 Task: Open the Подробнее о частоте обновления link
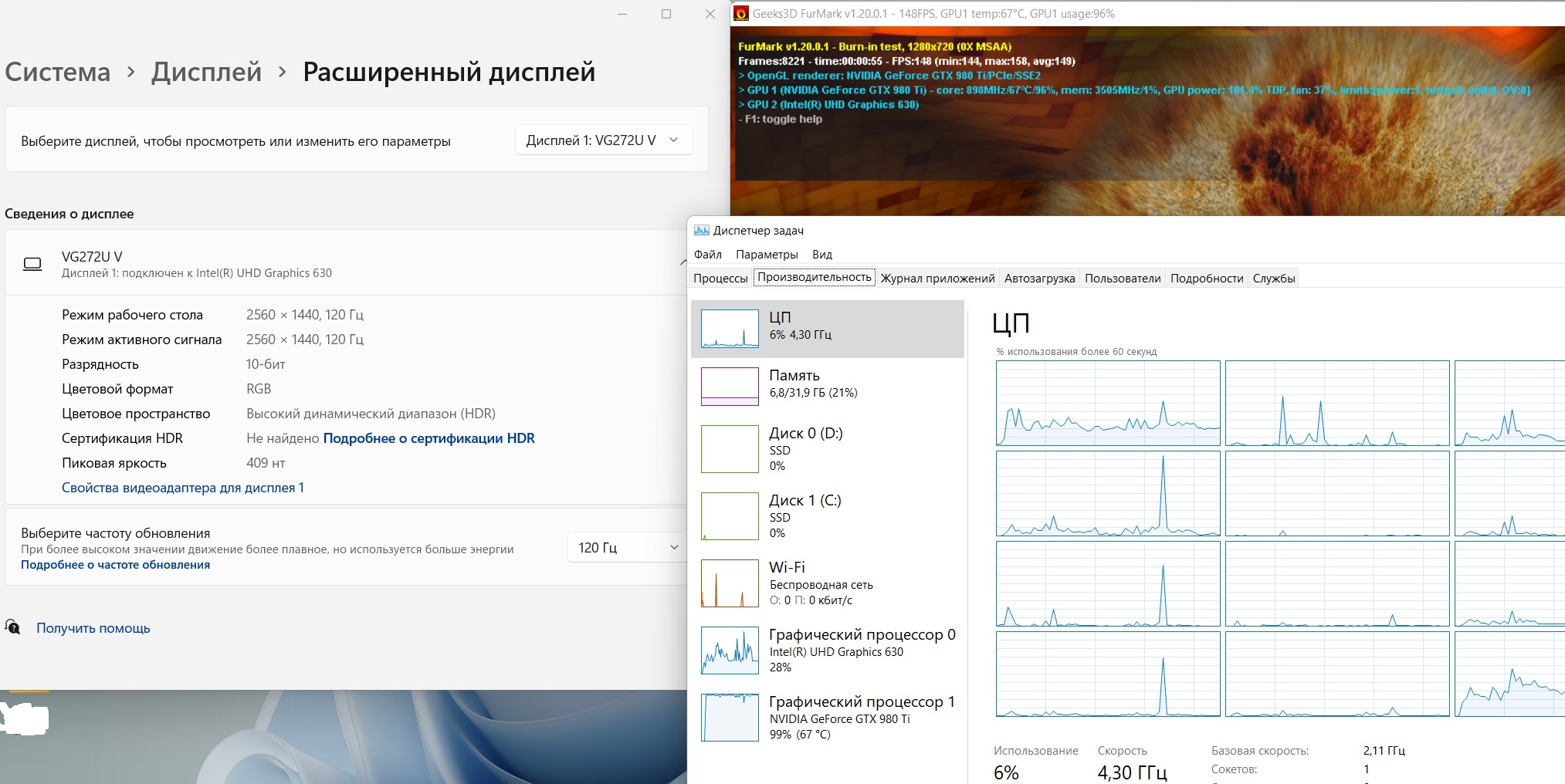[115, 565]
